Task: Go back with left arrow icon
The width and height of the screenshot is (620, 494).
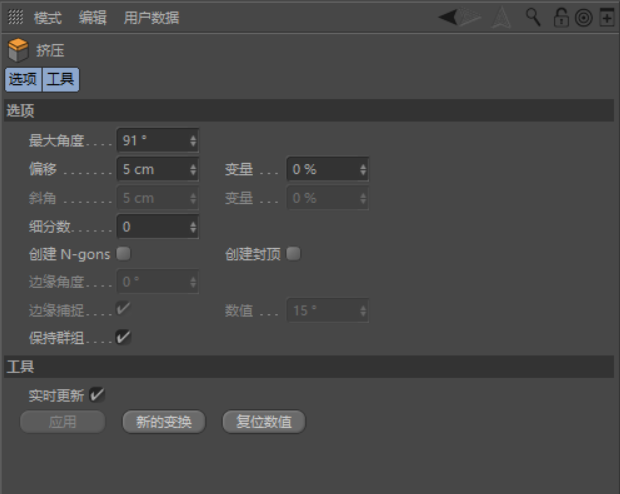Action: (x=448, y=17)
